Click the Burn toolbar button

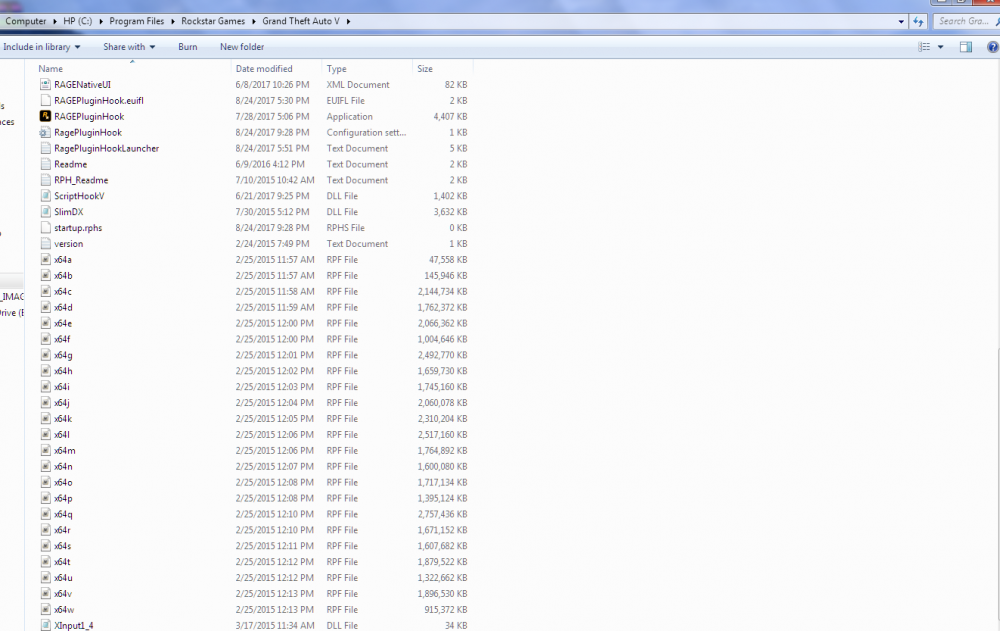click(188, 47)
